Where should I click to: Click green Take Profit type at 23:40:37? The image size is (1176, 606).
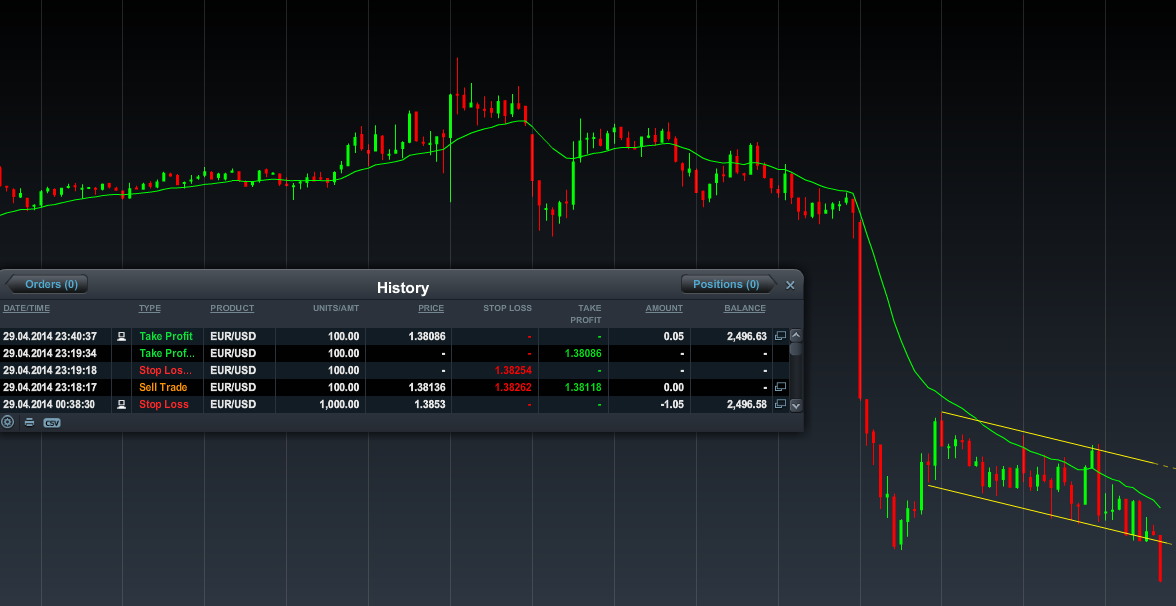point(166,336)
